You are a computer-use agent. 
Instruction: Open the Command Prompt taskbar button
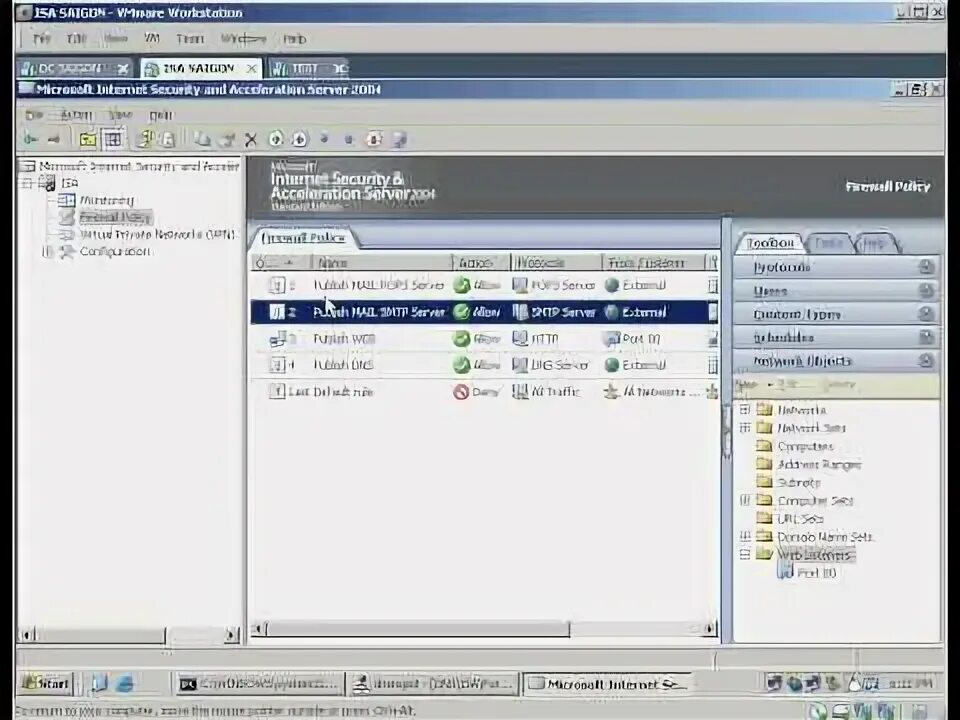[x=258, y=683]
